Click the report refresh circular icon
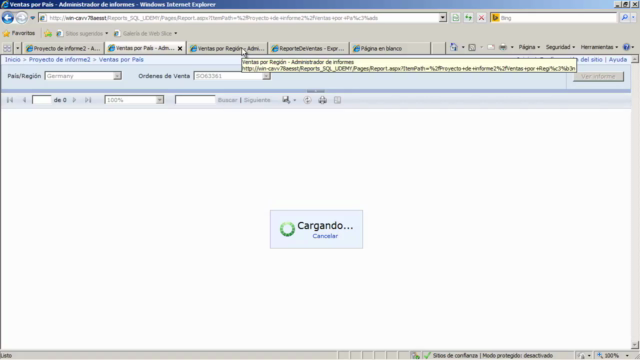The width and height of the screenshot is (640, 360). [x=307, y=100]
